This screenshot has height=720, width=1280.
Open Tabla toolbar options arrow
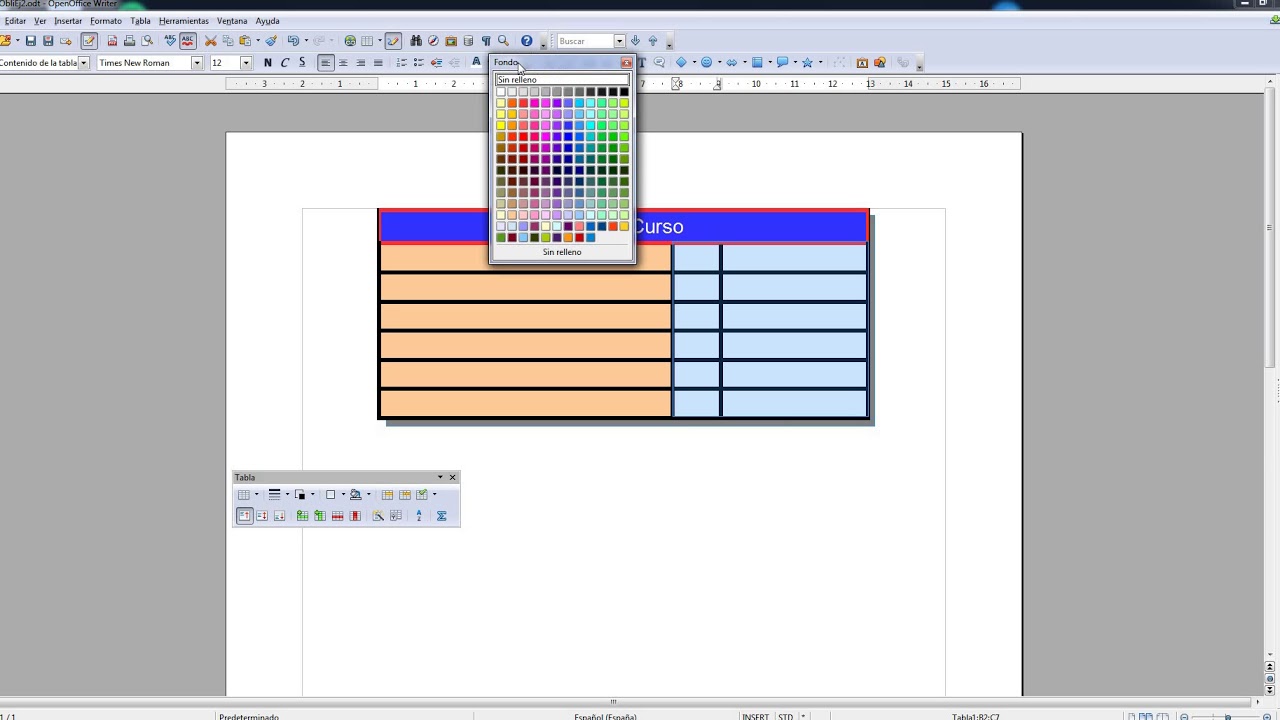[x=440, y=477]
